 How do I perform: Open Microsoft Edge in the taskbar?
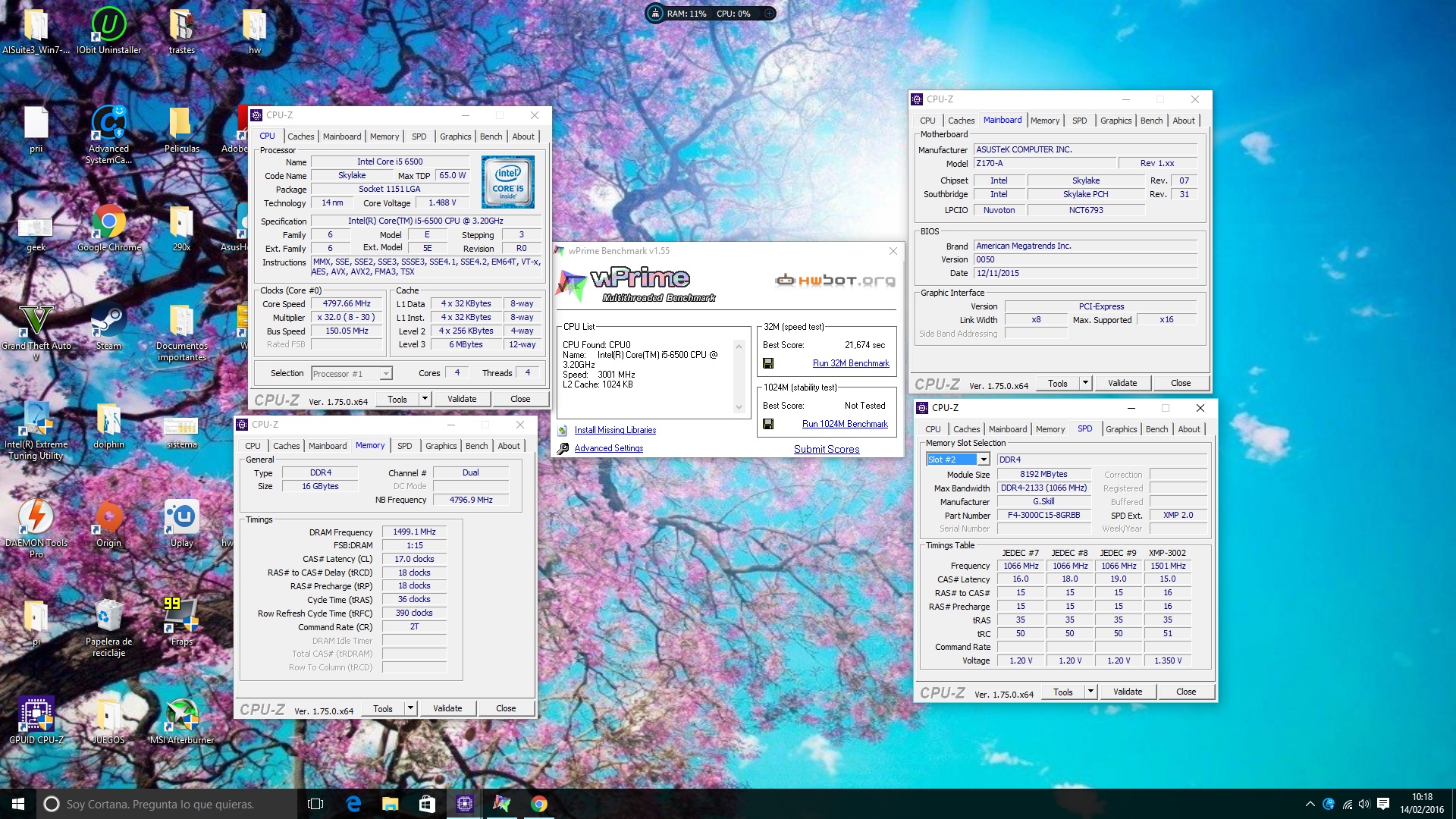pyautogui.click(x=353, y=804)
